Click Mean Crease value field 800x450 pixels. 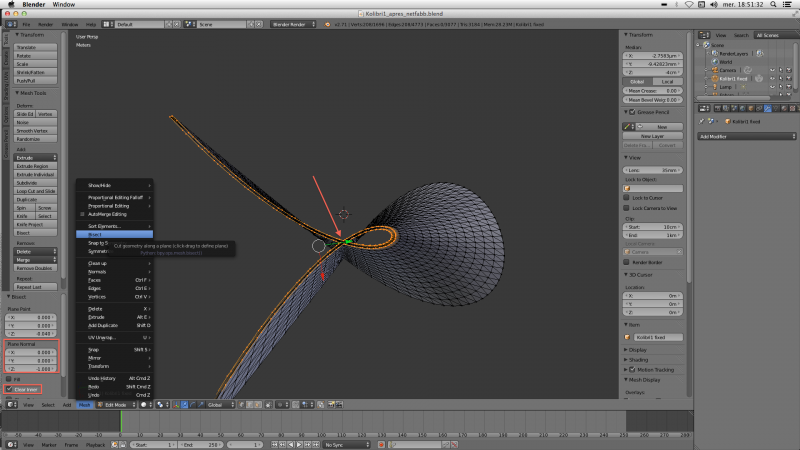coord(653,91)
